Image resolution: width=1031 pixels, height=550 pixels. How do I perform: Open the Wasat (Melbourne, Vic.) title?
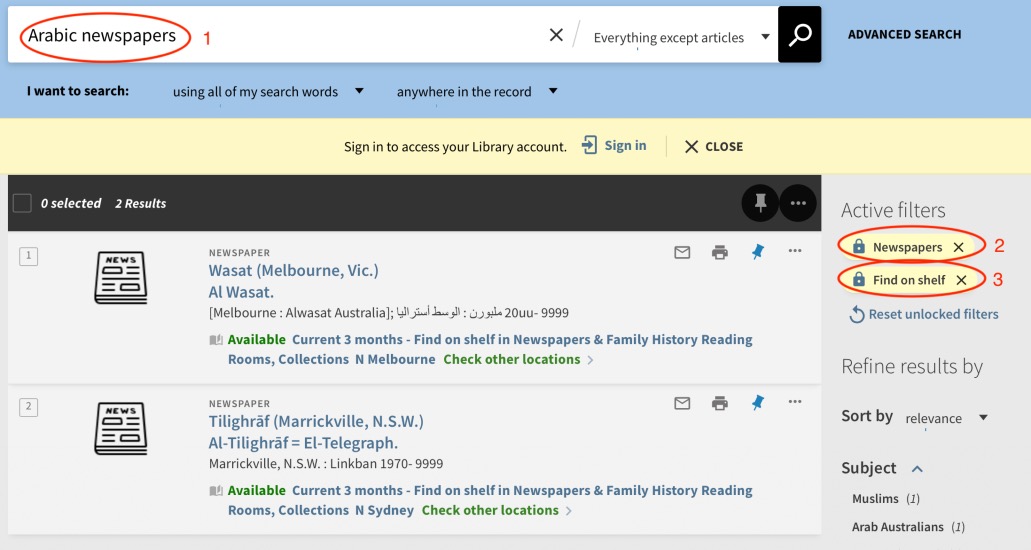point(293,270)
